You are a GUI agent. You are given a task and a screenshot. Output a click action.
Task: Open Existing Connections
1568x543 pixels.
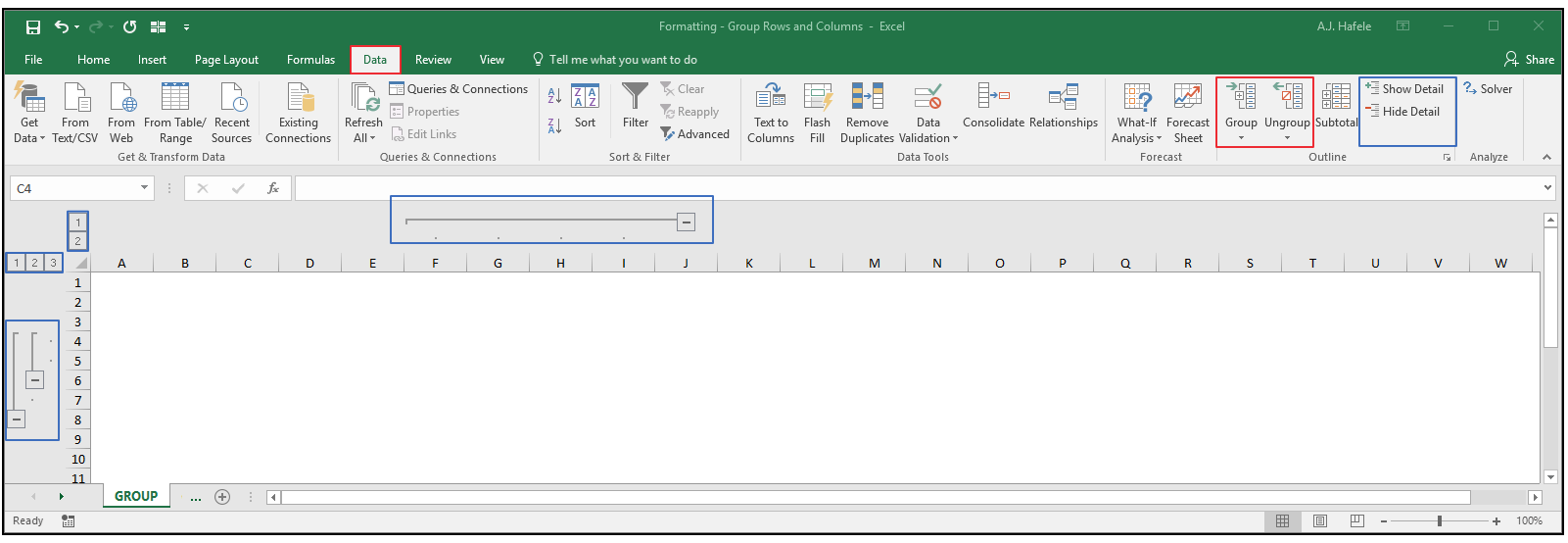tap(298, 113)
